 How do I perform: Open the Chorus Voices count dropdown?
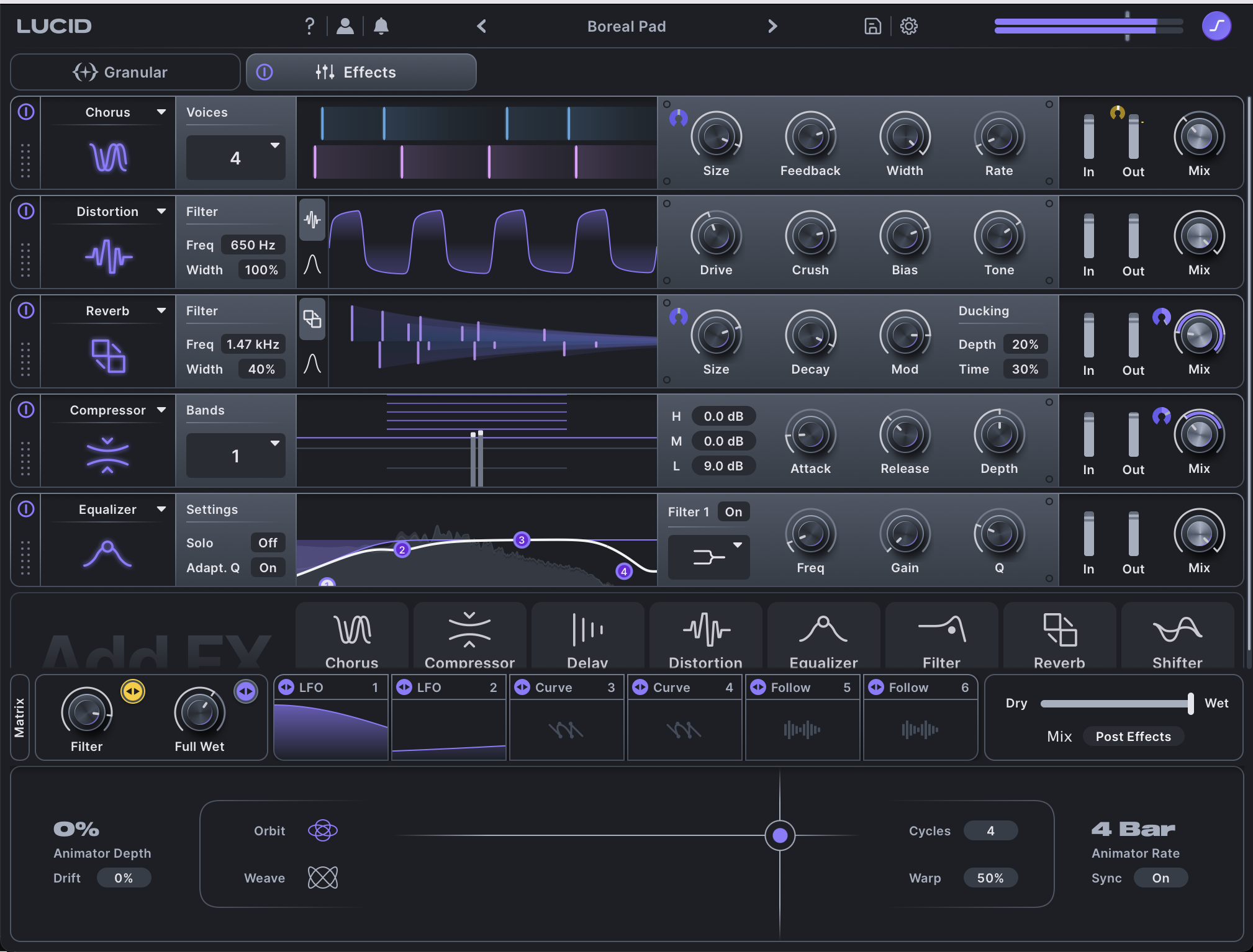click(x=236, y=158)
